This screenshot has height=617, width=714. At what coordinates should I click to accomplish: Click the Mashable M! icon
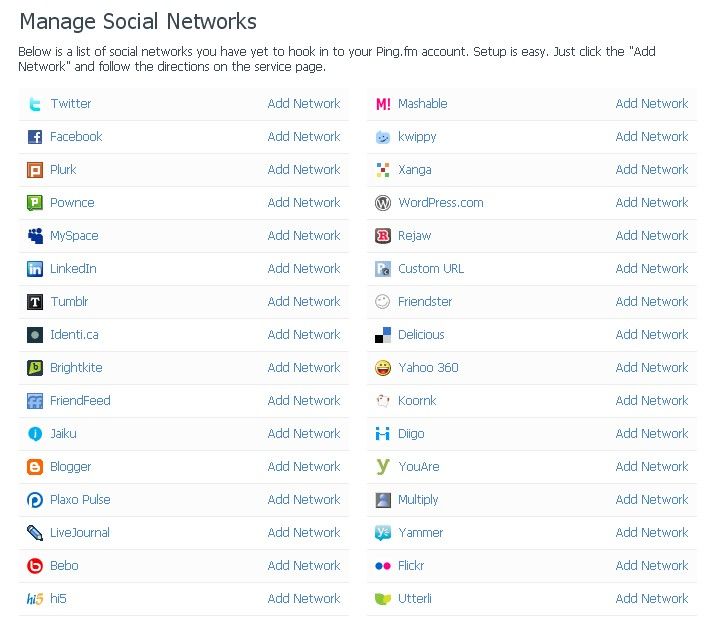383,104
